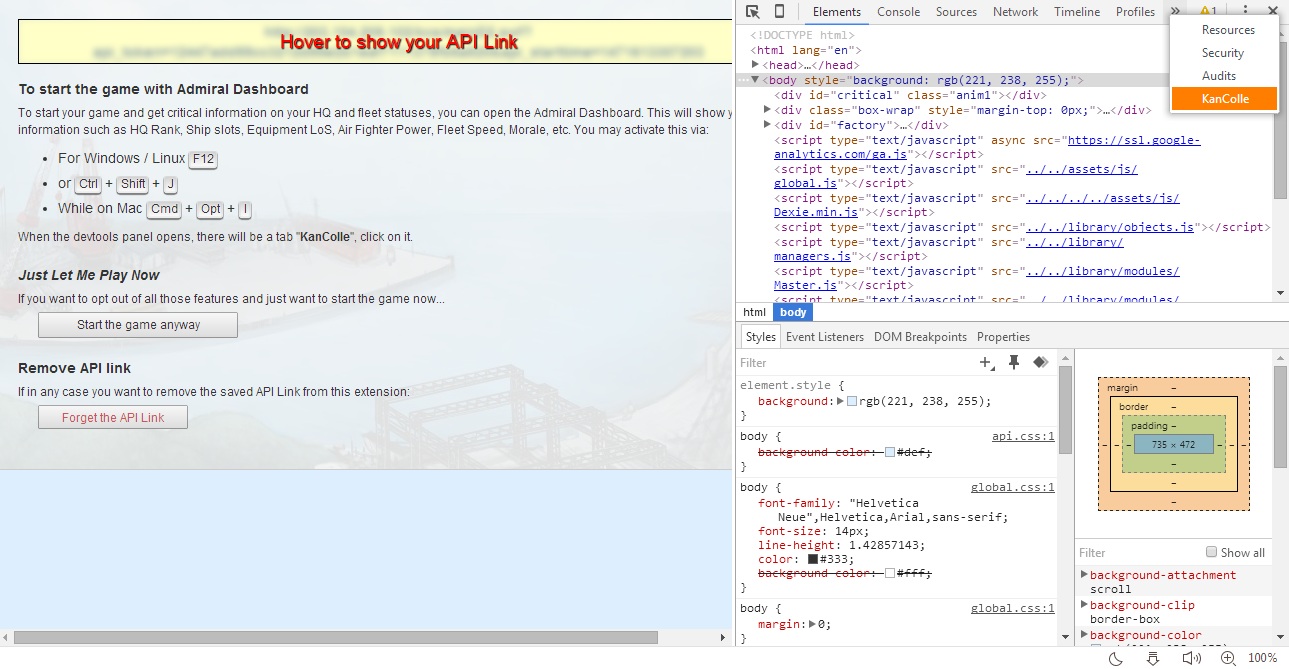The height and width of the screenshot is (669, 1289).
Task: Click the Shift key badge
Action: click(133, 184)
